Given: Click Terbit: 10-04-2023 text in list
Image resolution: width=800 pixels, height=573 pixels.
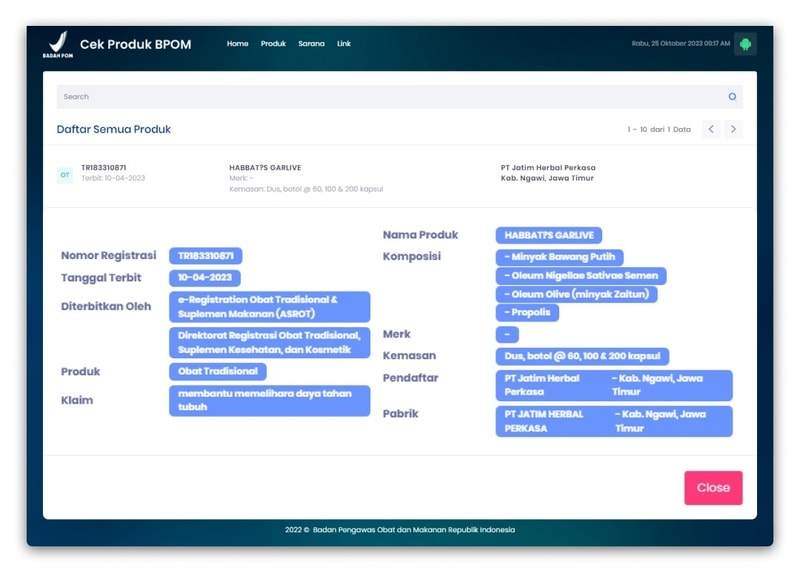Looking at the screenshot, I should [x=113, y=178].
